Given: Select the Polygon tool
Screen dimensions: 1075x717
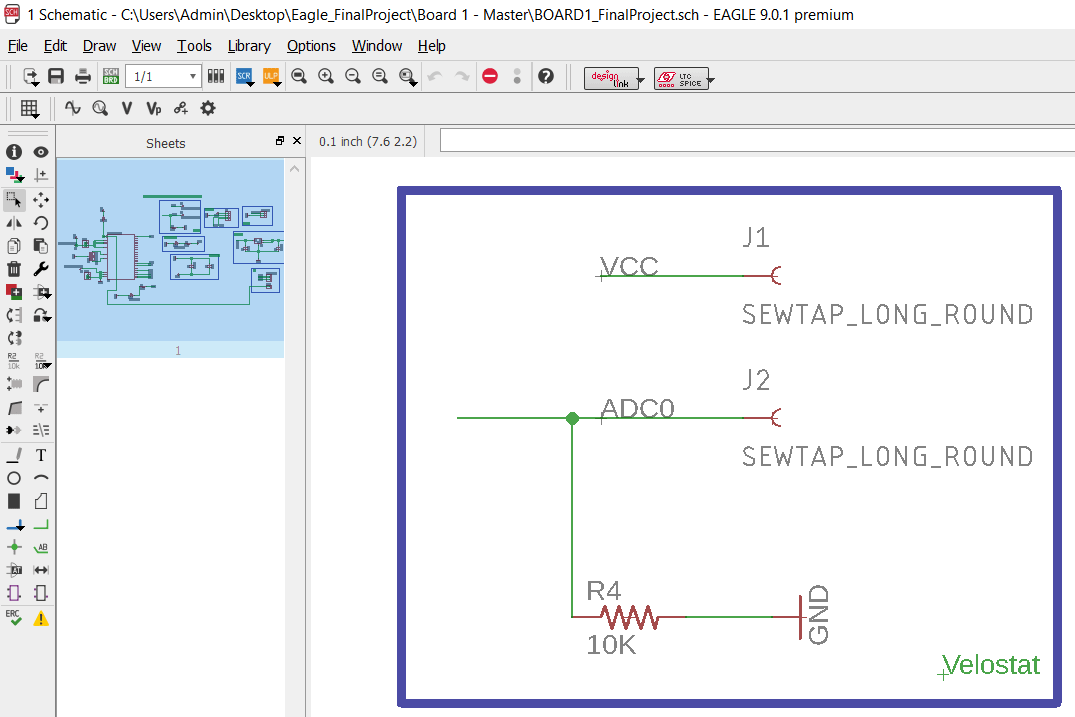Looking at the screenshot, I should point(41,501).
